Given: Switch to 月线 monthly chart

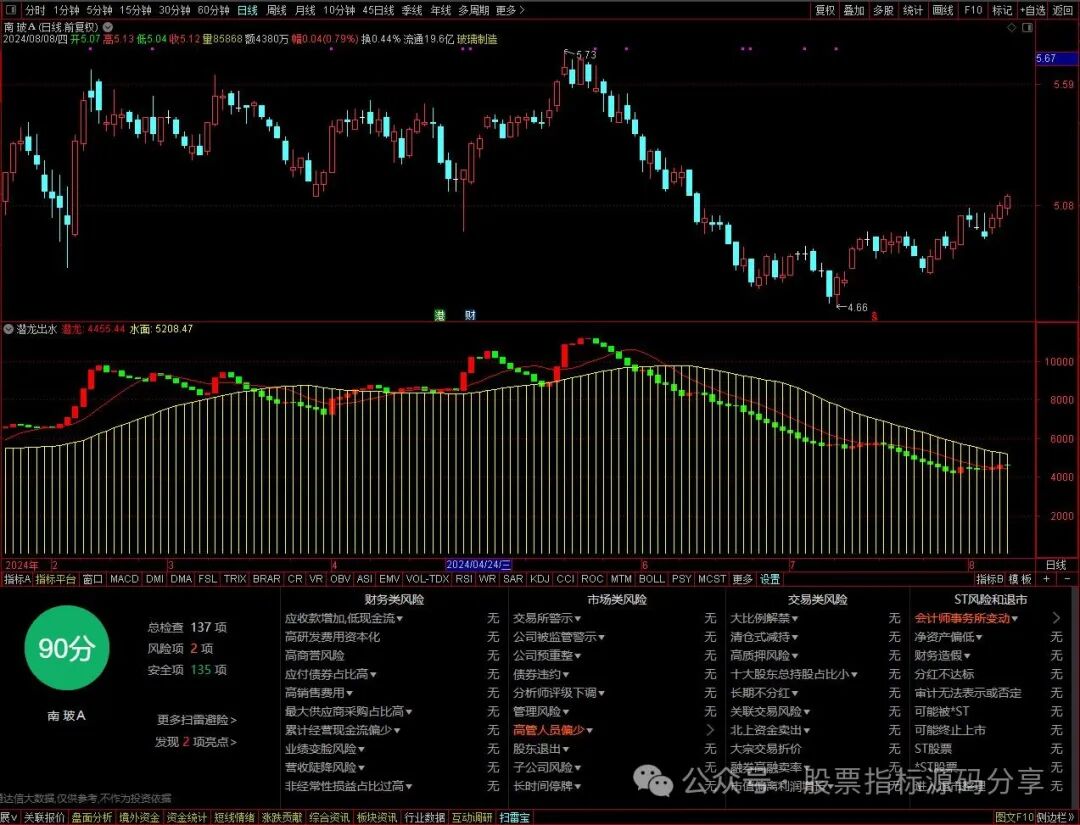Looking at the screenshot, I should [305, 10].
